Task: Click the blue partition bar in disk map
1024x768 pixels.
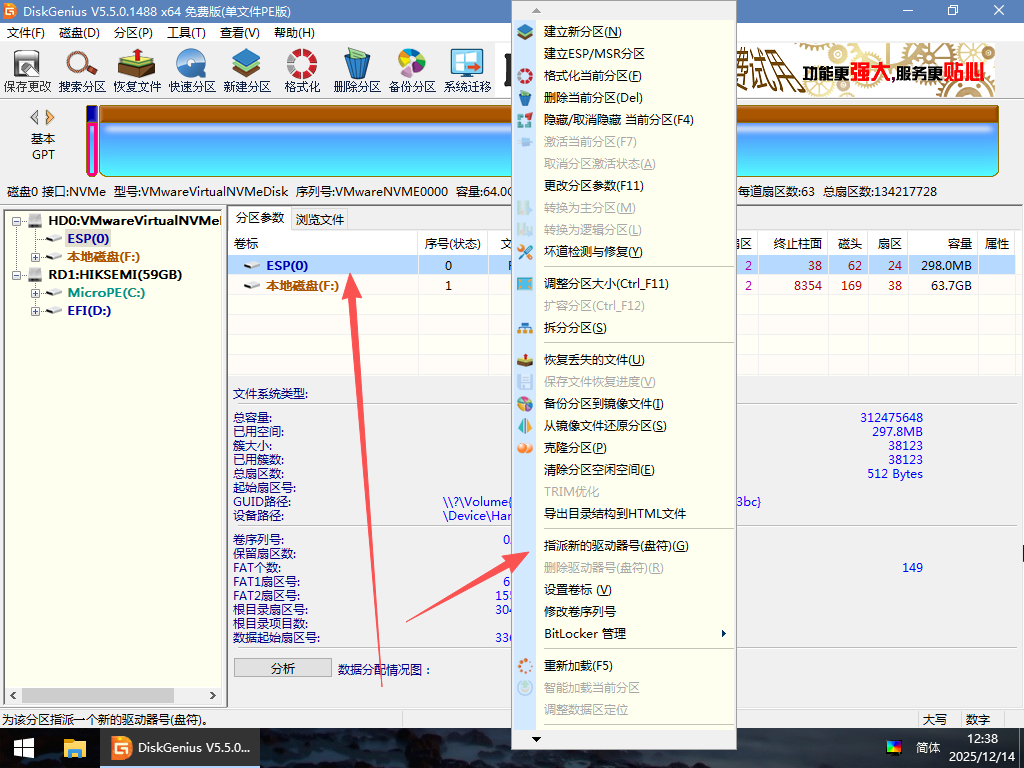Action: [300, 148]
